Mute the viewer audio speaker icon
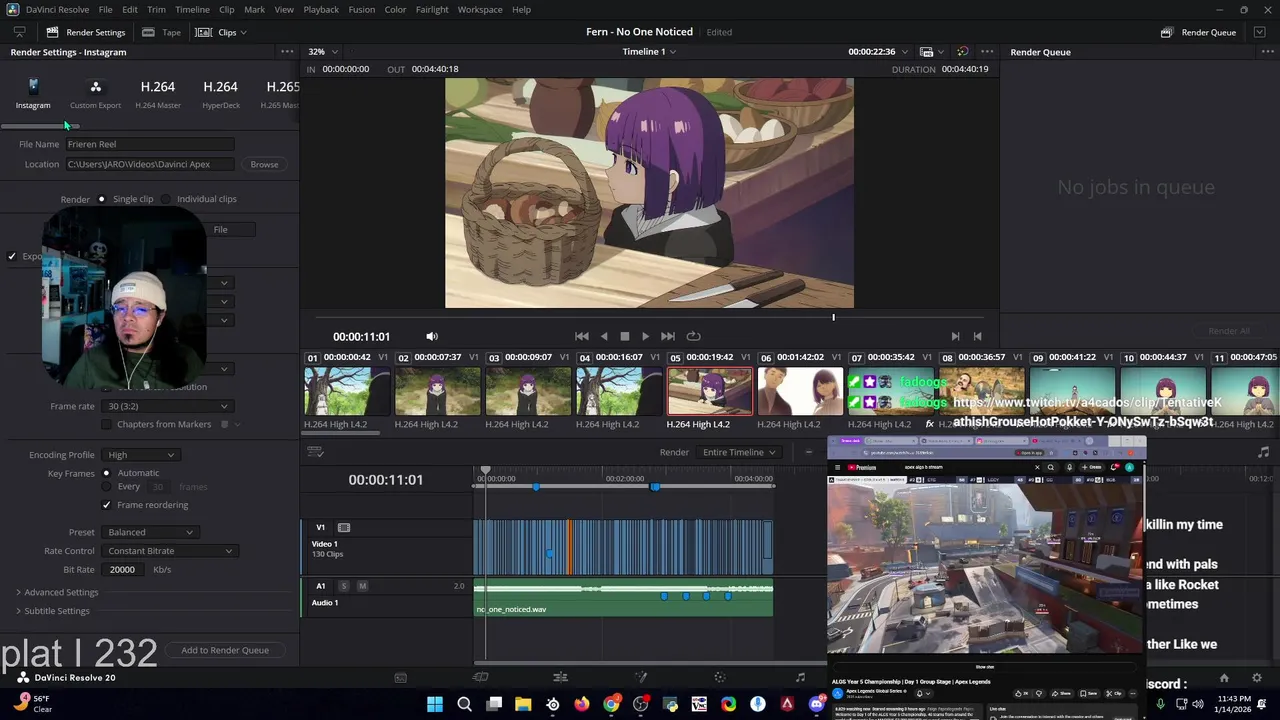Image resolution: width=1280 pixels, height=720 pixels. [x=431, y=336]
